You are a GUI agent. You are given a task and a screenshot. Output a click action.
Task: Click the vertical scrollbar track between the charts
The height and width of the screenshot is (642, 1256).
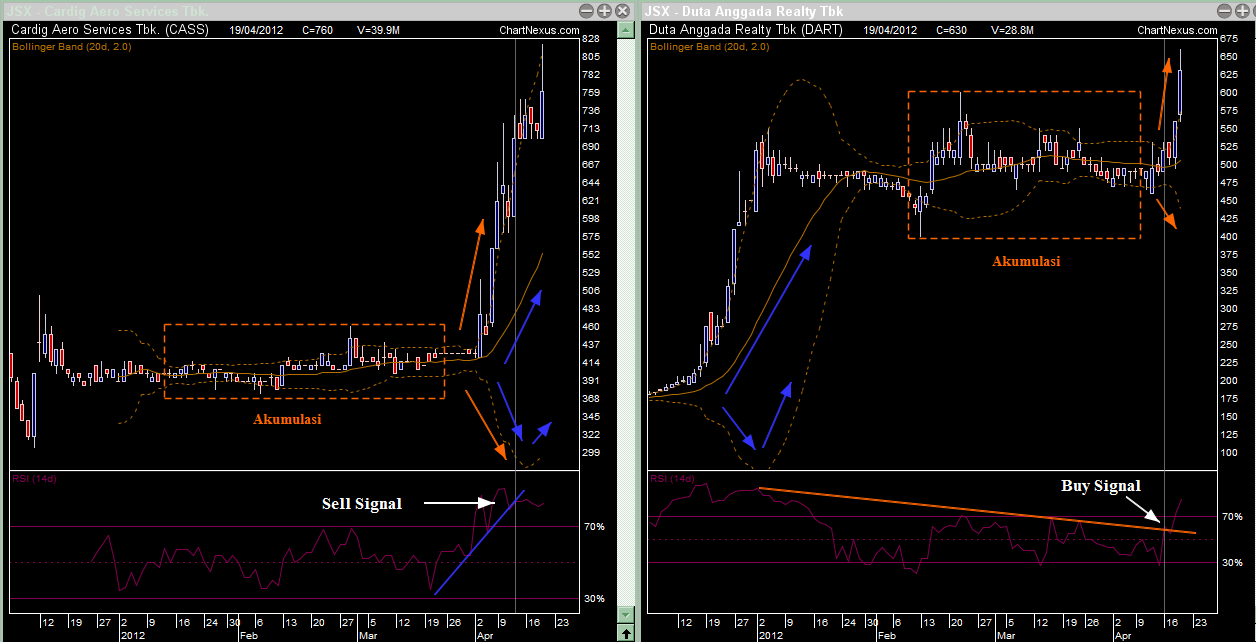[x=625, y=322]
